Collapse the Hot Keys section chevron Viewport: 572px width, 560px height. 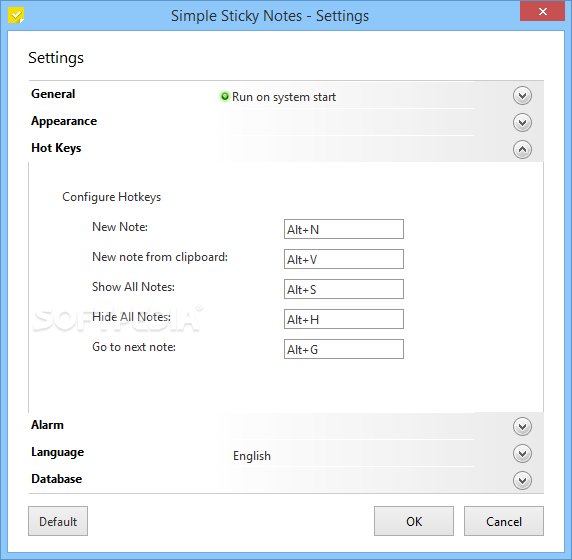(522, 150)
